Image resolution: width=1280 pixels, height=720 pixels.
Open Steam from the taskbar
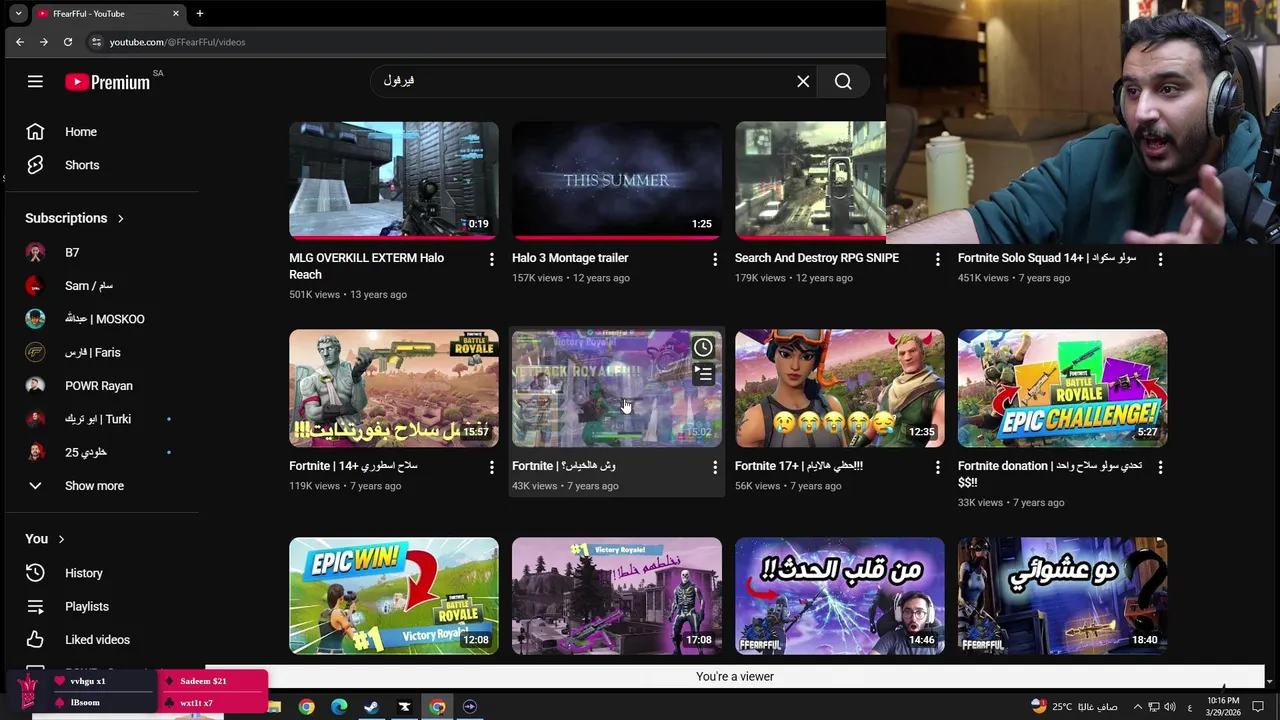pos(371,707)
